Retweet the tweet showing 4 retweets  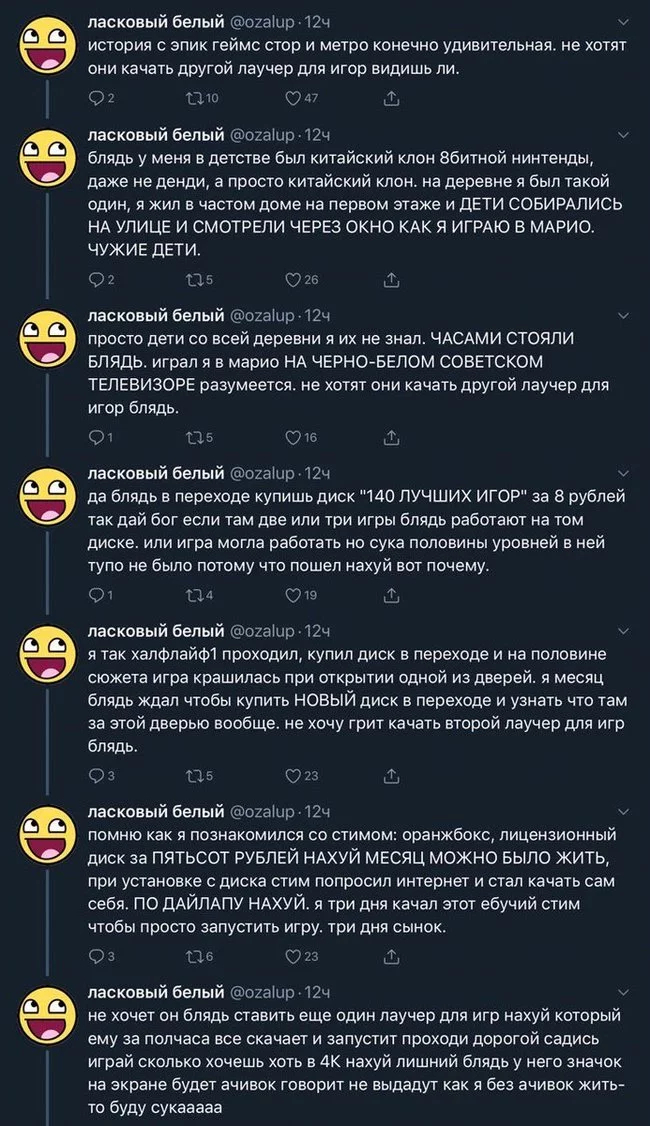[x=194, y=595]
